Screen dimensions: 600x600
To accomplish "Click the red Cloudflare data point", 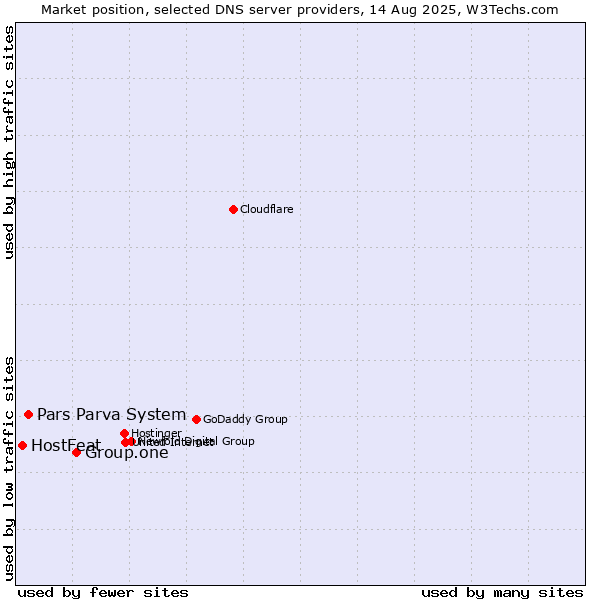I will coord(233,209).
